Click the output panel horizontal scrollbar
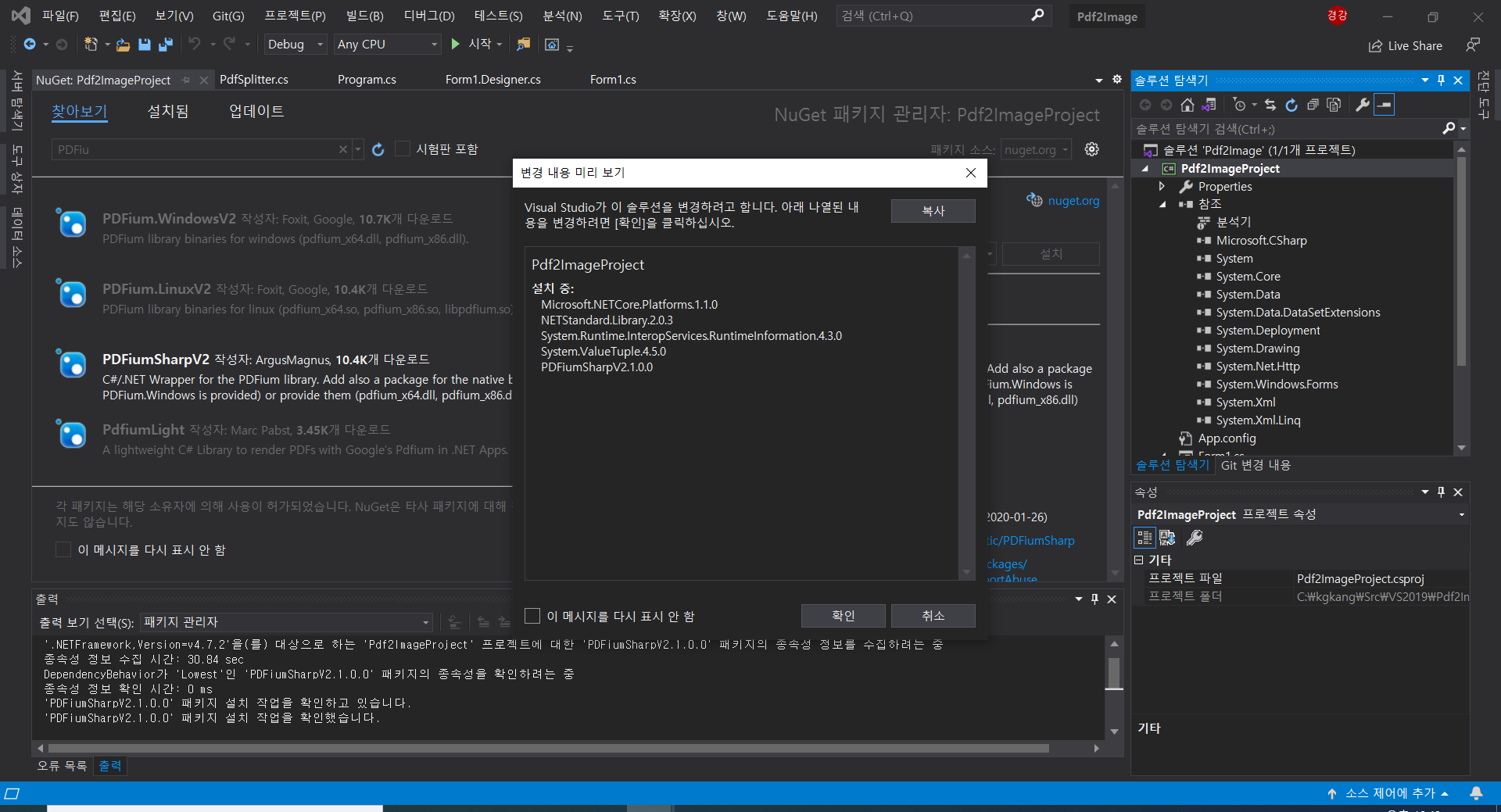 (547, 748)
